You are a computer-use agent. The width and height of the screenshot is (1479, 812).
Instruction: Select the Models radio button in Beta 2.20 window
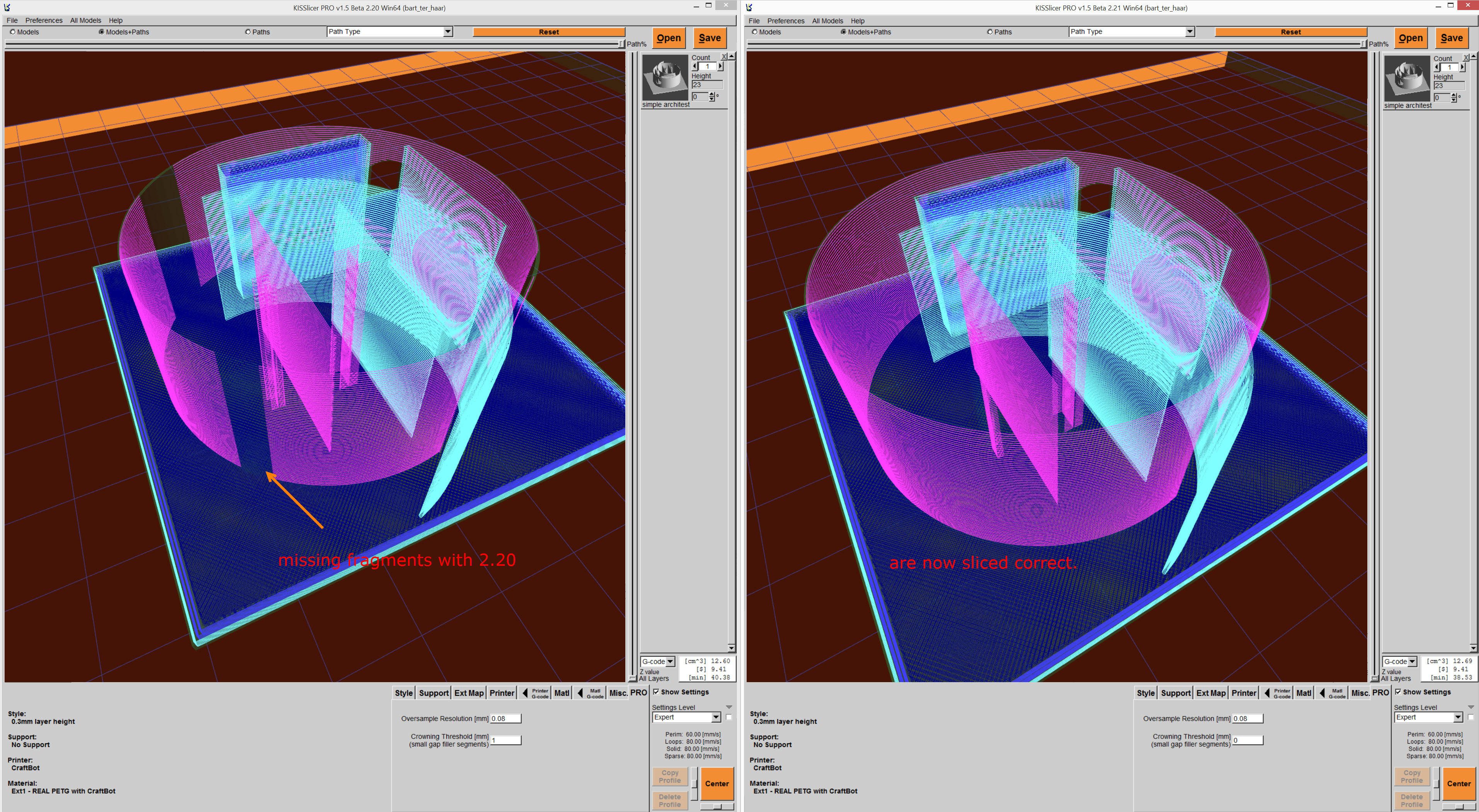pos(13,32)
